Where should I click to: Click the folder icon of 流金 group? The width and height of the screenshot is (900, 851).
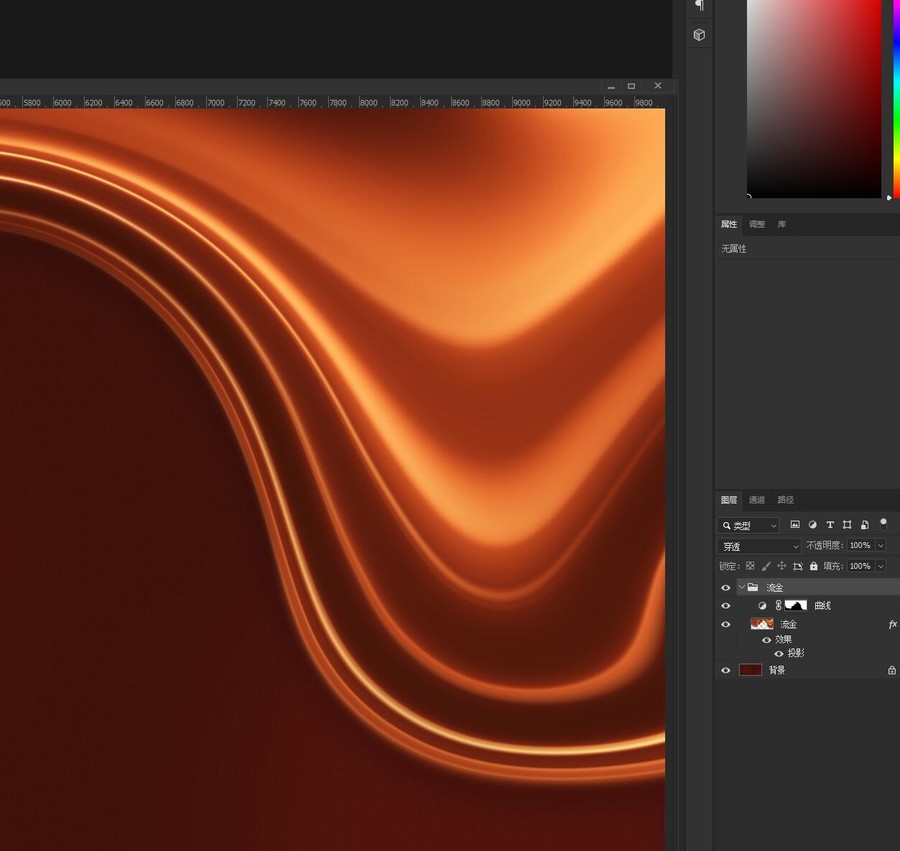coord(753,587)
